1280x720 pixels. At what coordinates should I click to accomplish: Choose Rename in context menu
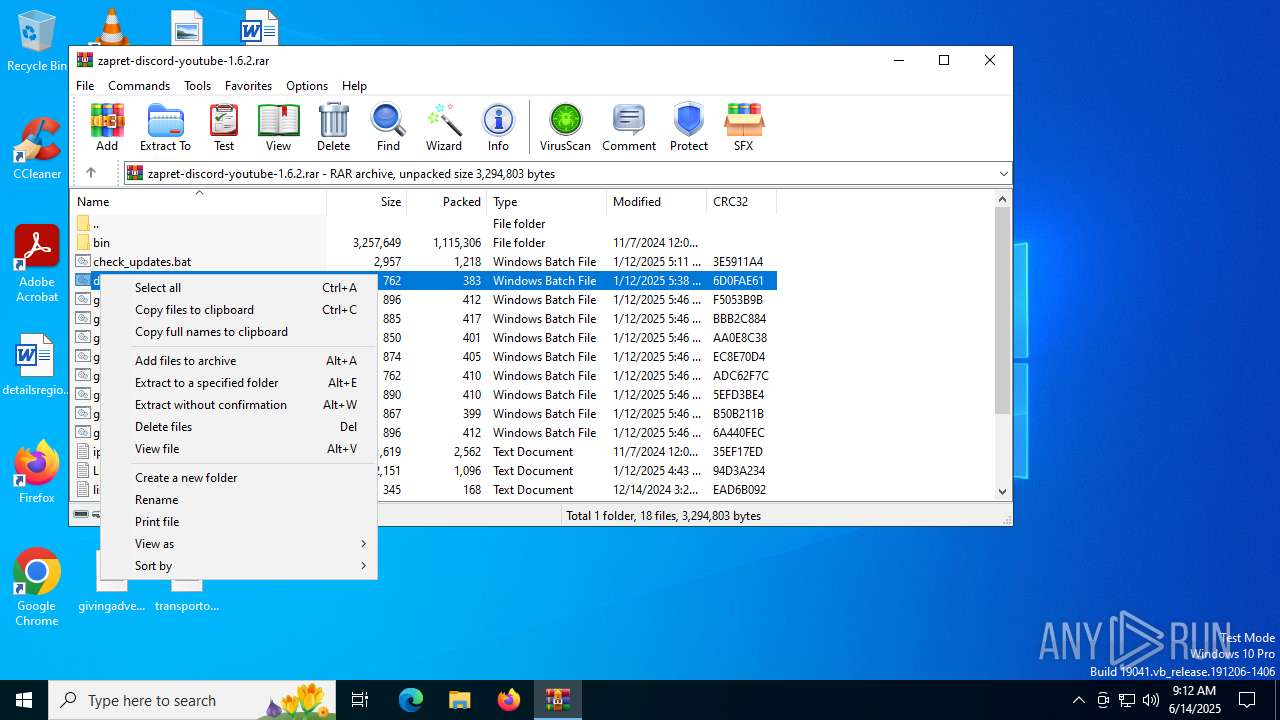tap(239, 500)
